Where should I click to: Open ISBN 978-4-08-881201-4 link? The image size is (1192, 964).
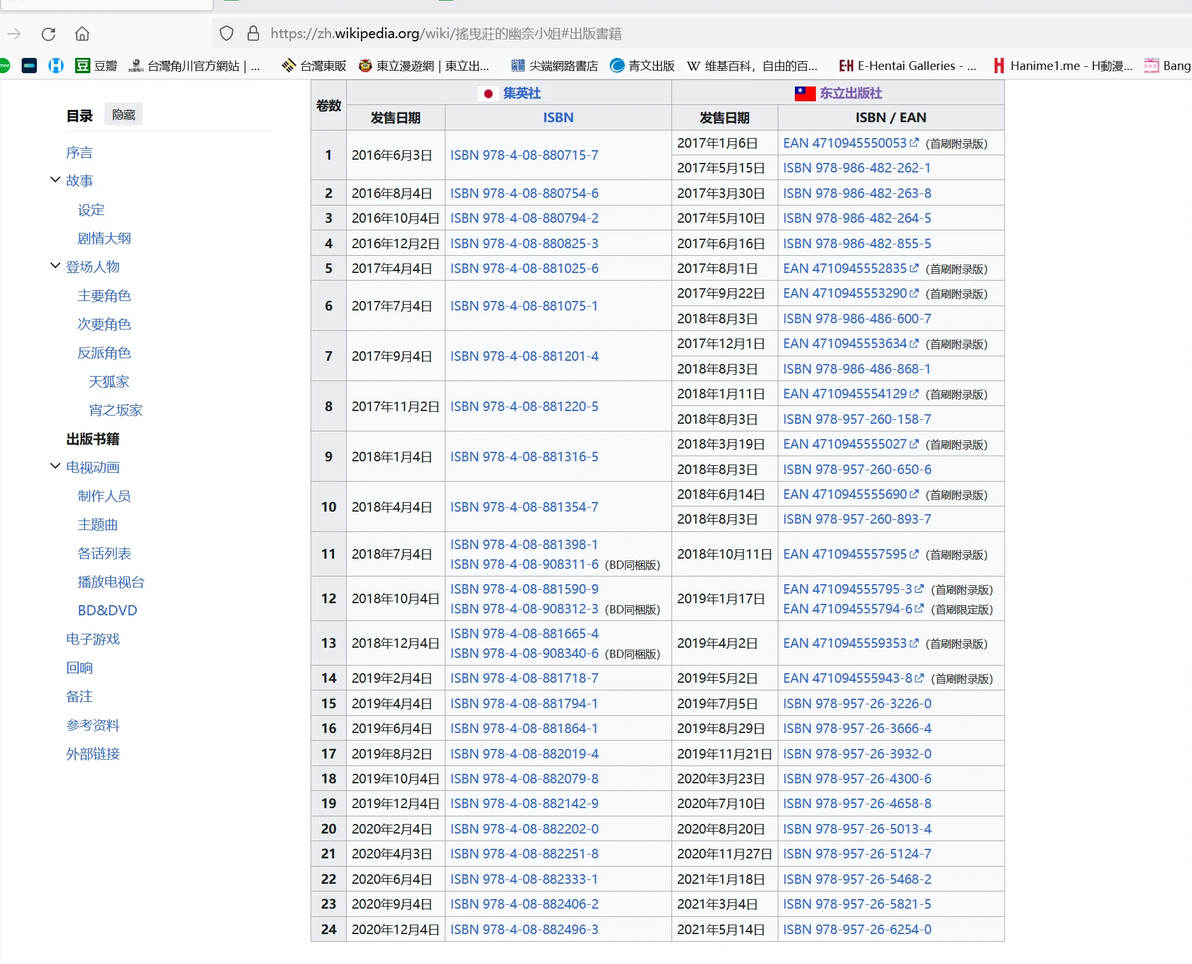tap(524, 357)
